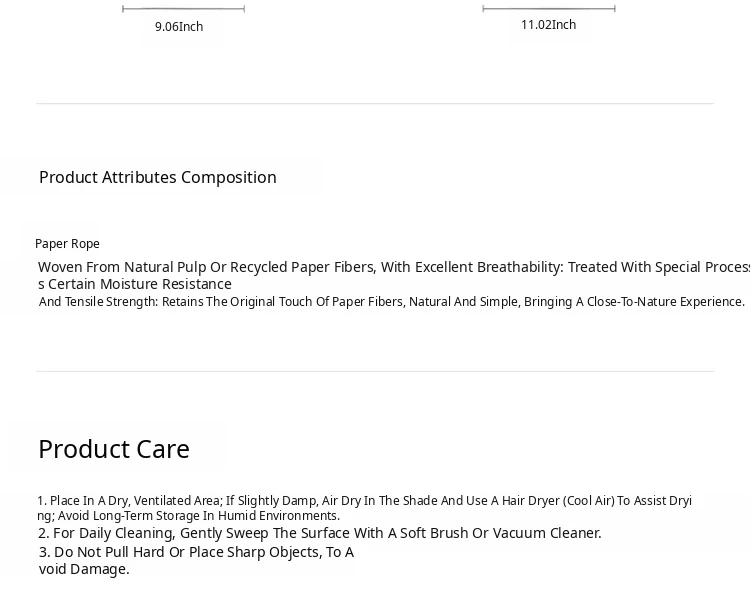750x614 pixels.
Task: Click the 'void Damage.' text line
Action: click(84, 569)
